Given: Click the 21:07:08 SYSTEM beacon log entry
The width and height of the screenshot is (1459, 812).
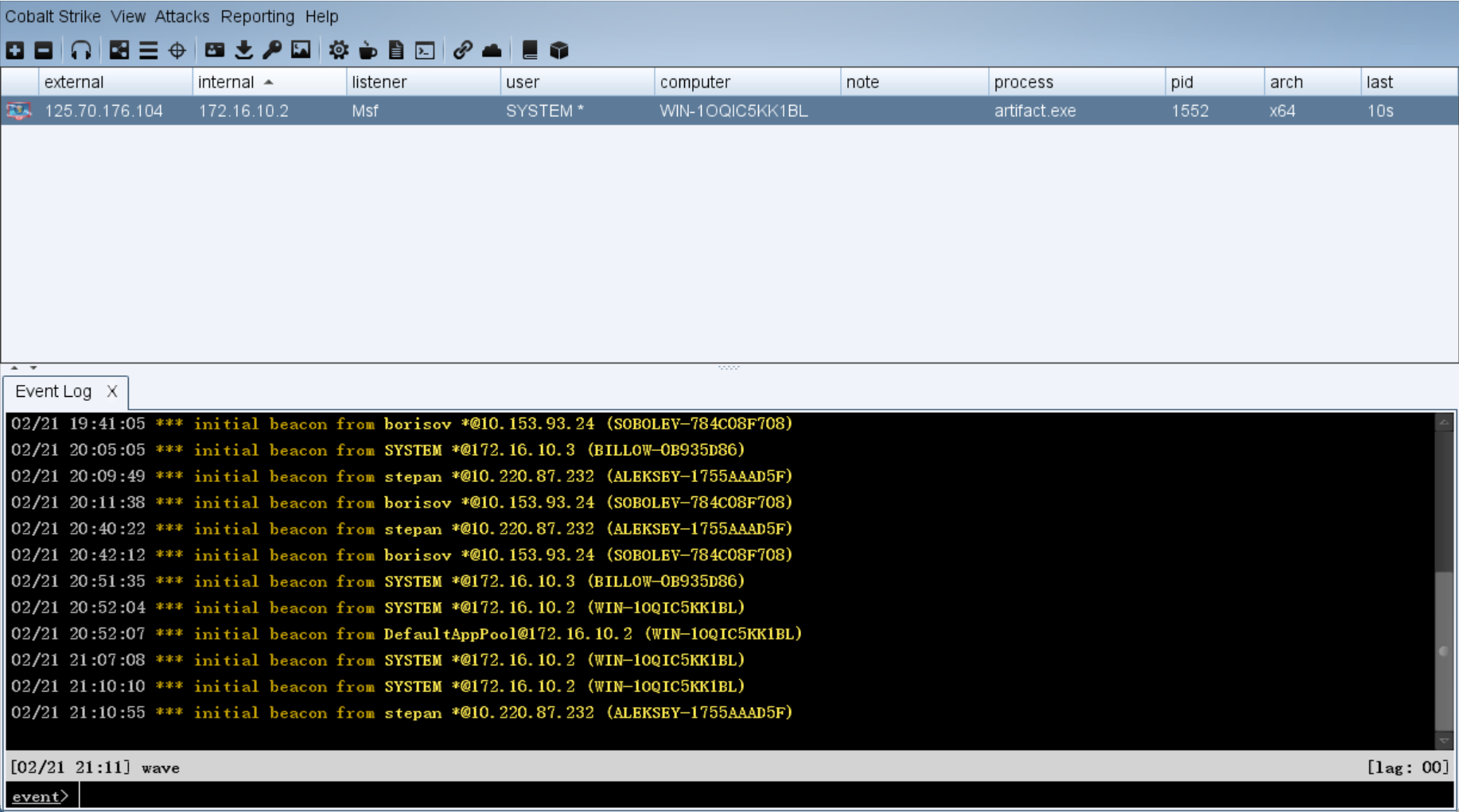Looking at the screenshot, I should pyautogui.click(x=378, y=660).
